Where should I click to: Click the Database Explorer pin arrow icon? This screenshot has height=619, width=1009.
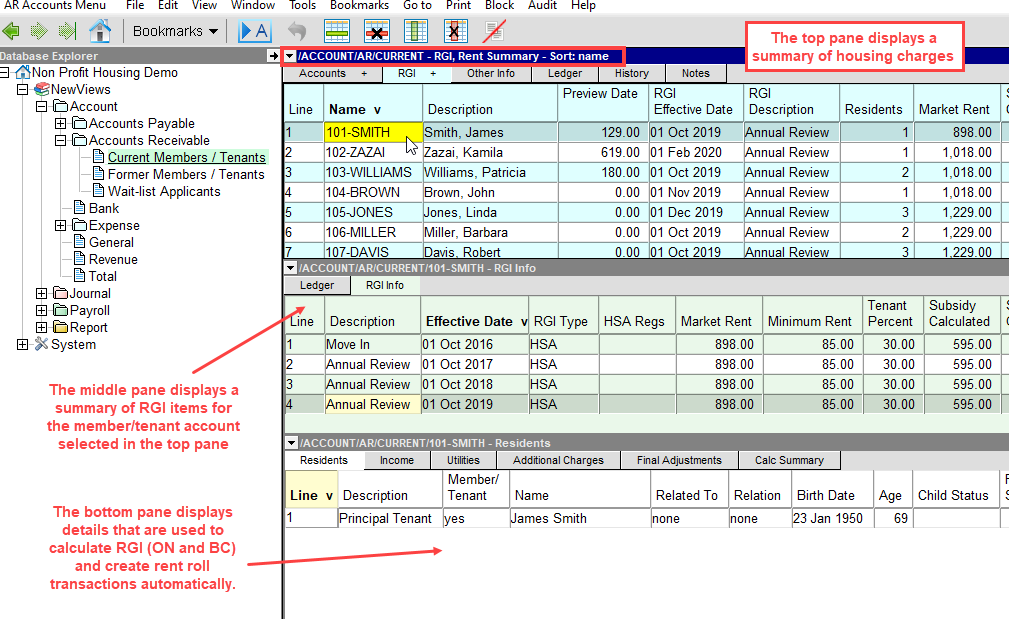pyautogui.click(x=274, y=56)
